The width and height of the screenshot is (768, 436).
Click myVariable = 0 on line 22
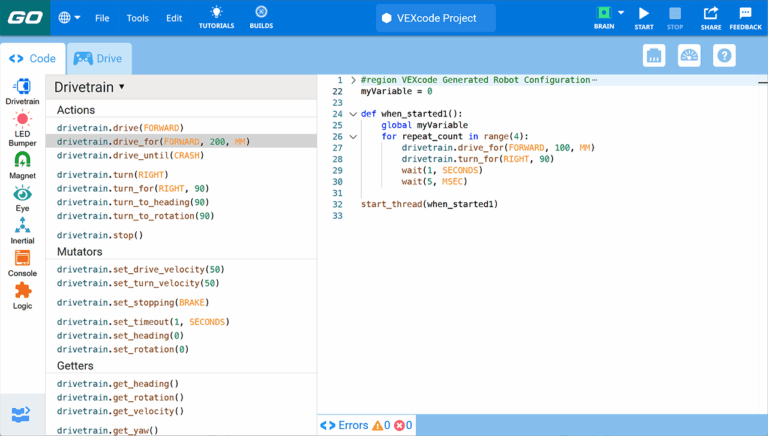tap(397, 91)
